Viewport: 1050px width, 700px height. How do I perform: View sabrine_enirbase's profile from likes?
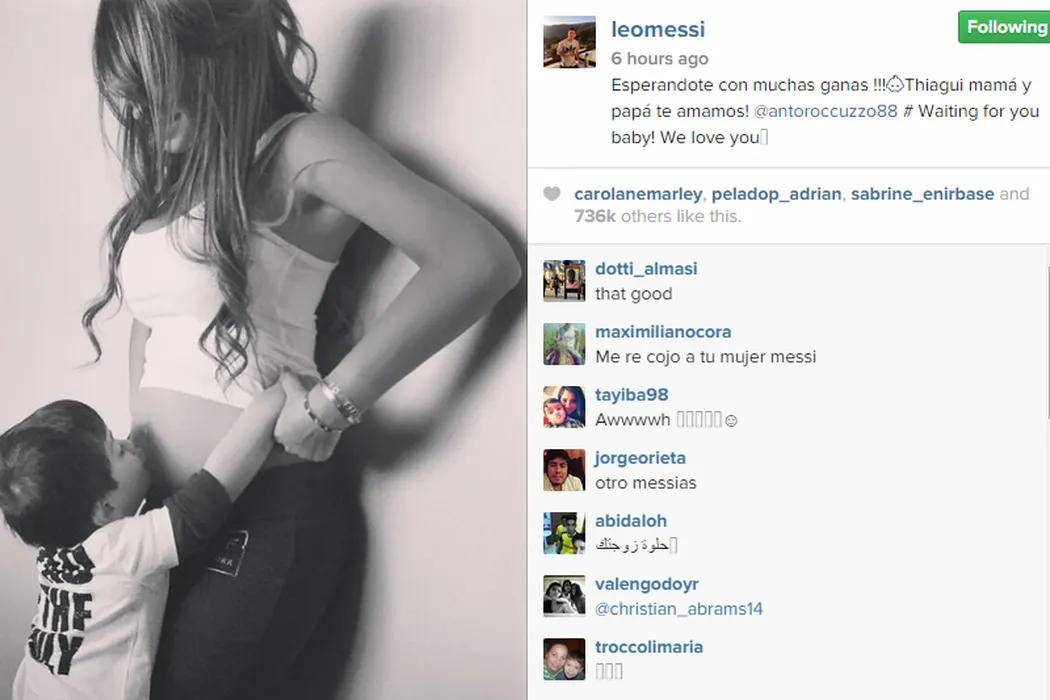click(x=922, y=194)
